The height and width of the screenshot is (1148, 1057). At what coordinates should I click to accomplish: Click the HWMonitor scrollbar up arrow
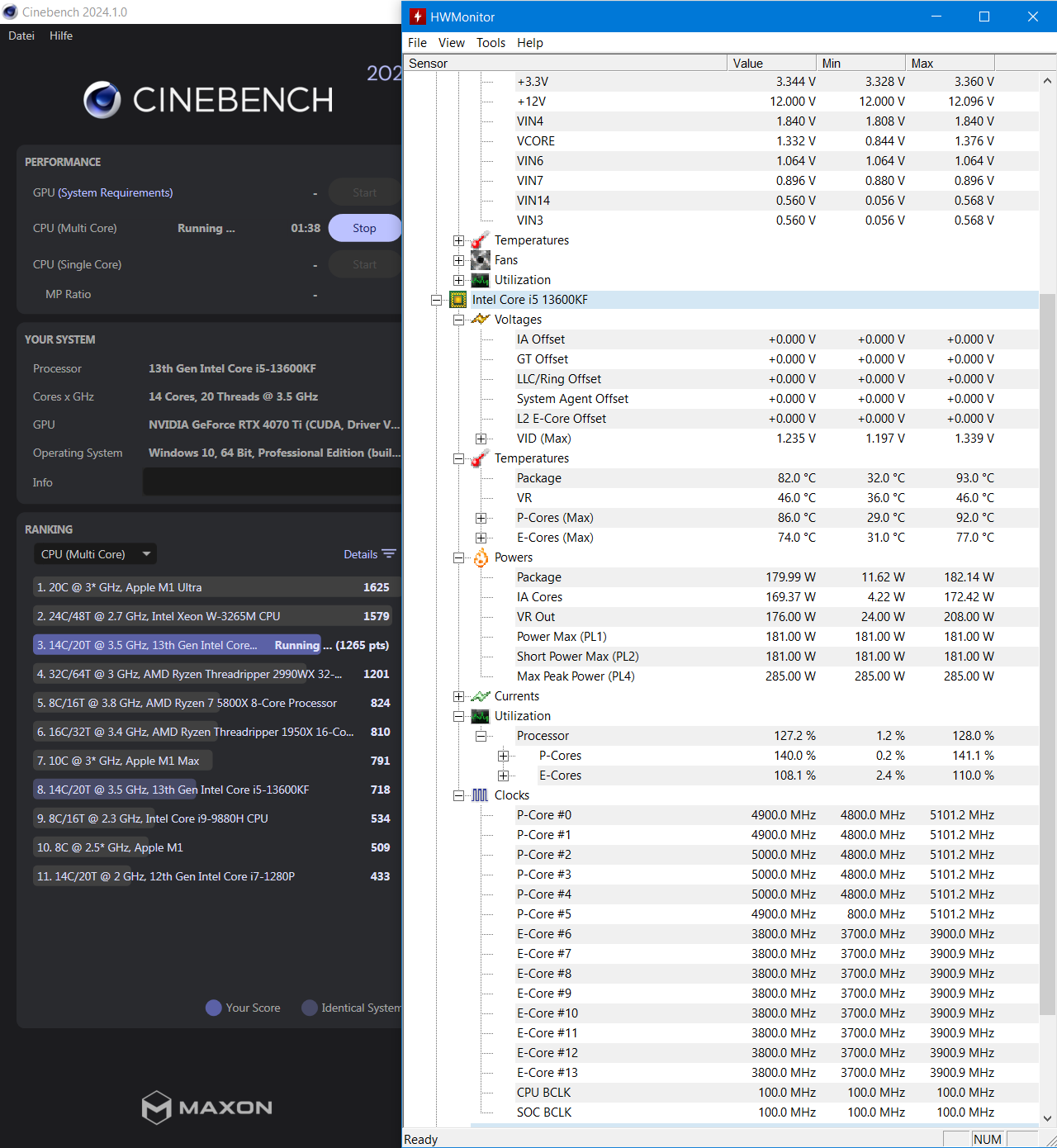(1047, 81)
